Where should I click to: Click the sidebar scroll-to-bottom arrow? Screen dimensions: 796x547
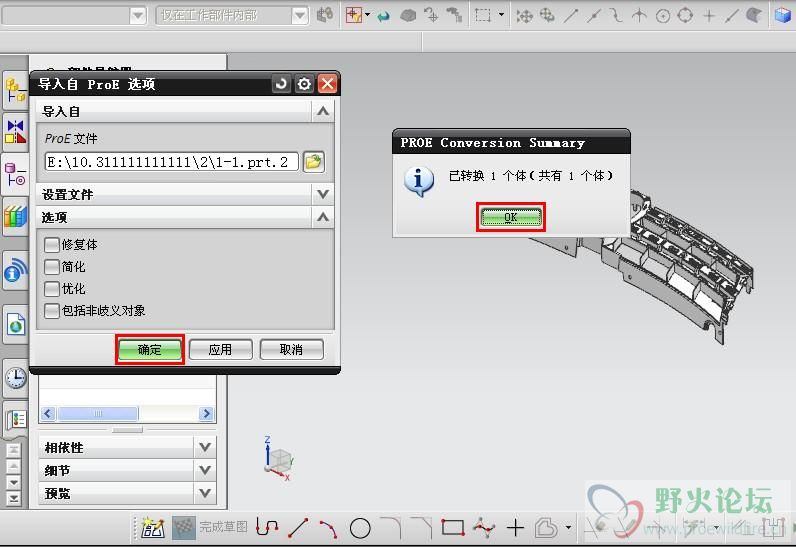coord(13,499)
